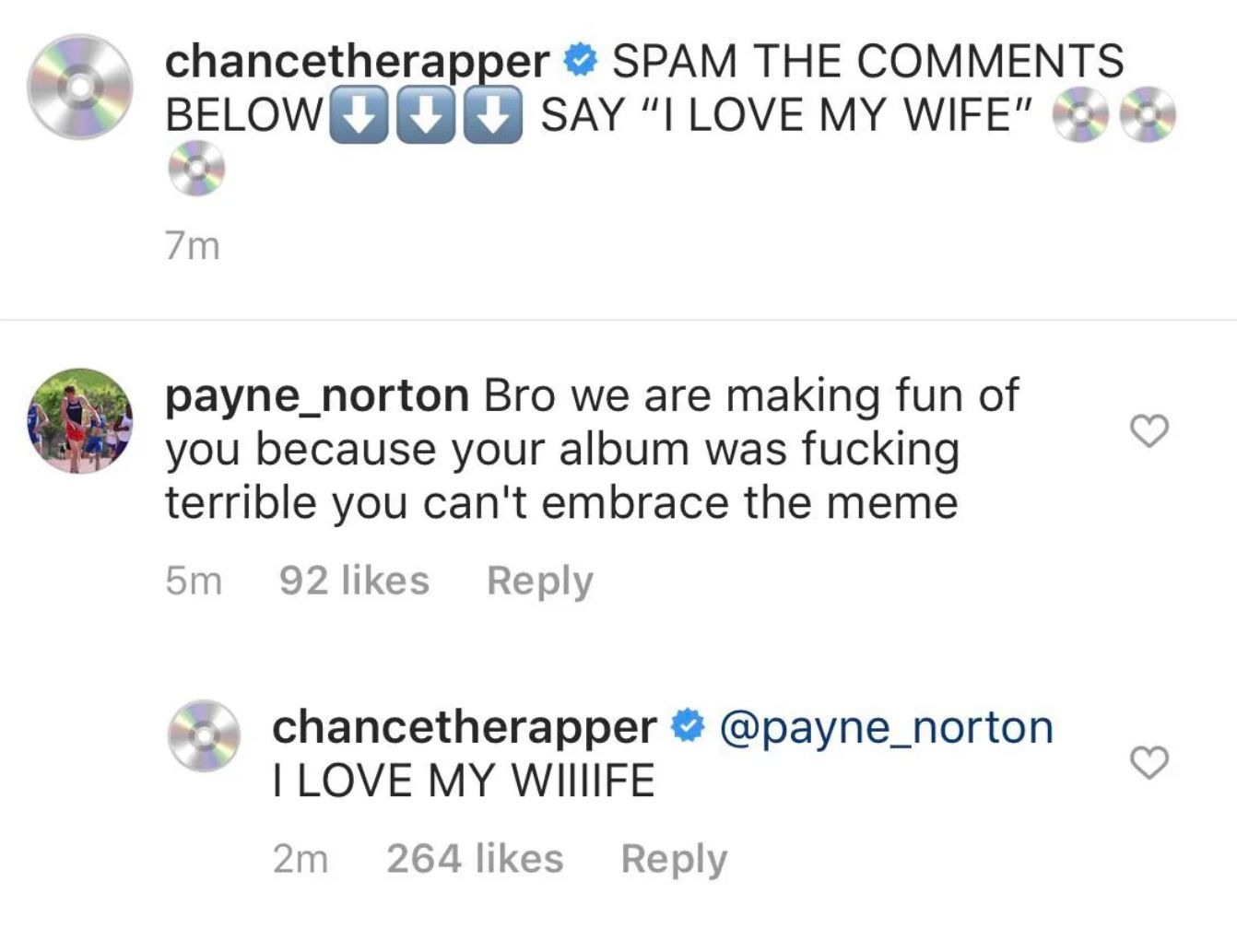
Task: Like chancetherapper's reply with the heart
Action: [x=1149, y=763]
